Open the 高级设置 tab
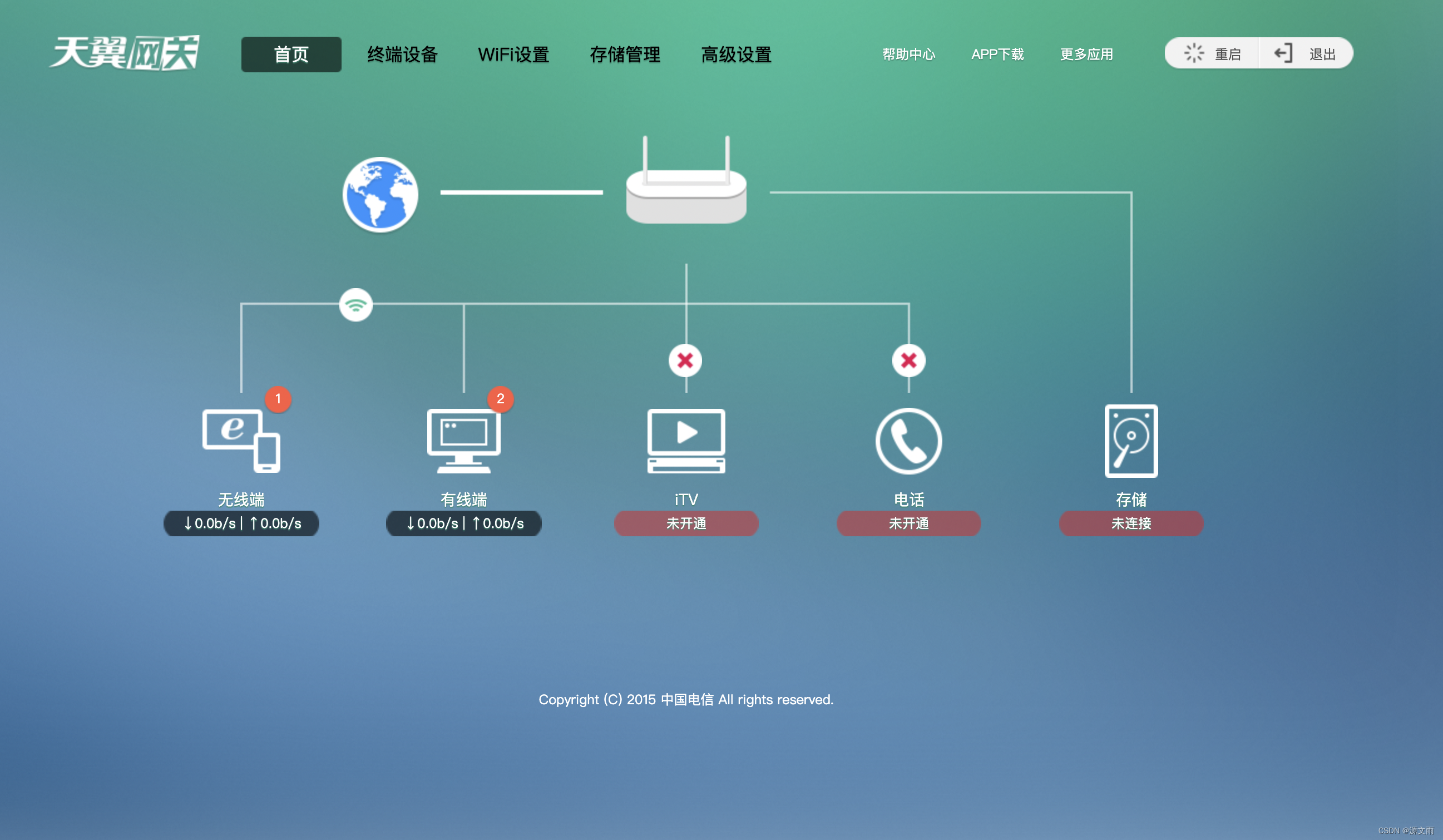1443x840 pixels. [x=736, y=55]
